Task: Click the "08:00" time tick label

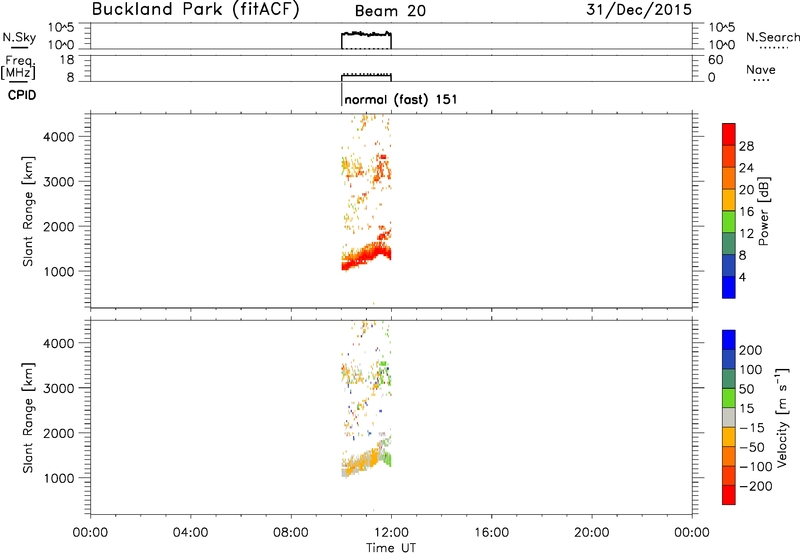Action: pos(291,533)
